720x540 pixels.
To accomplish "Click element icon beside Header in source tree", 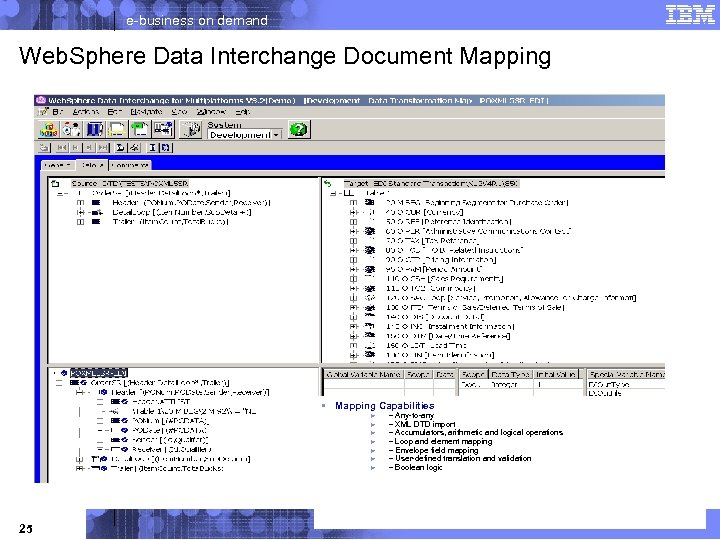I will pos(96,202).
